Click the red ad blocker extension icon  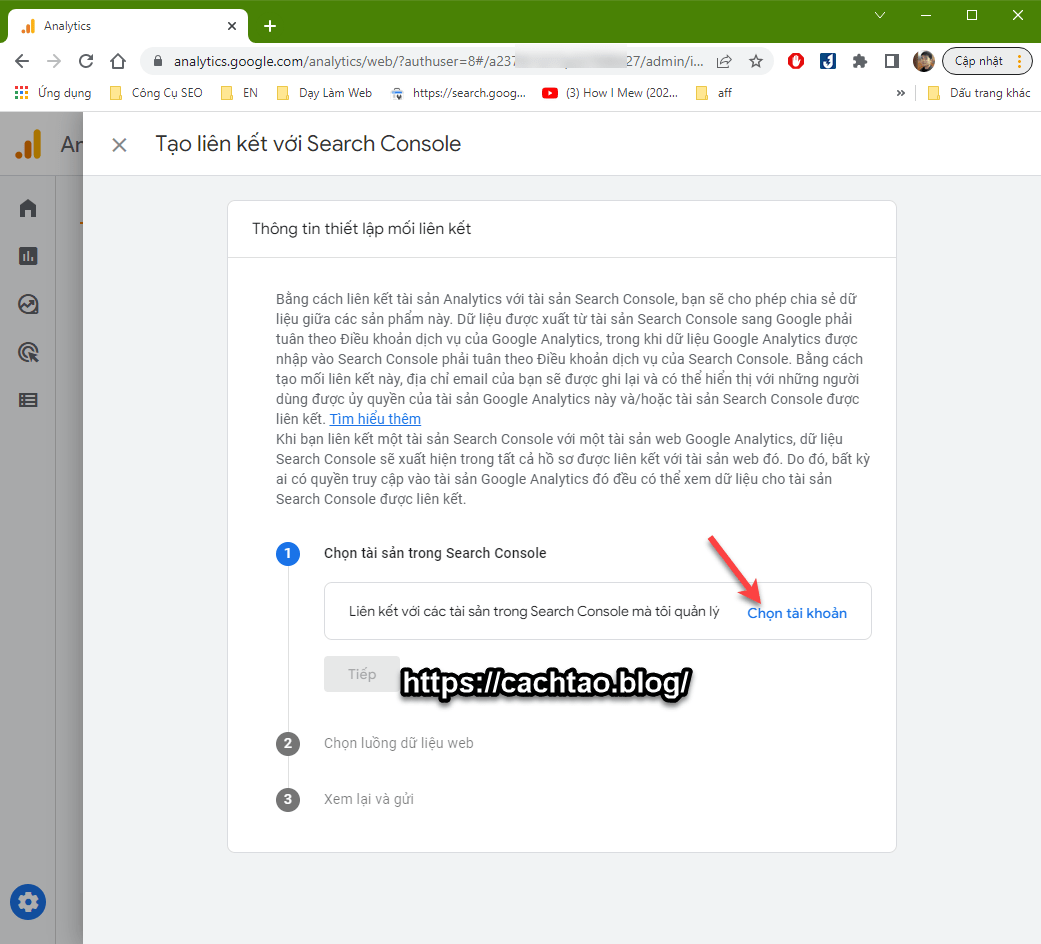[x=795, y=61]
